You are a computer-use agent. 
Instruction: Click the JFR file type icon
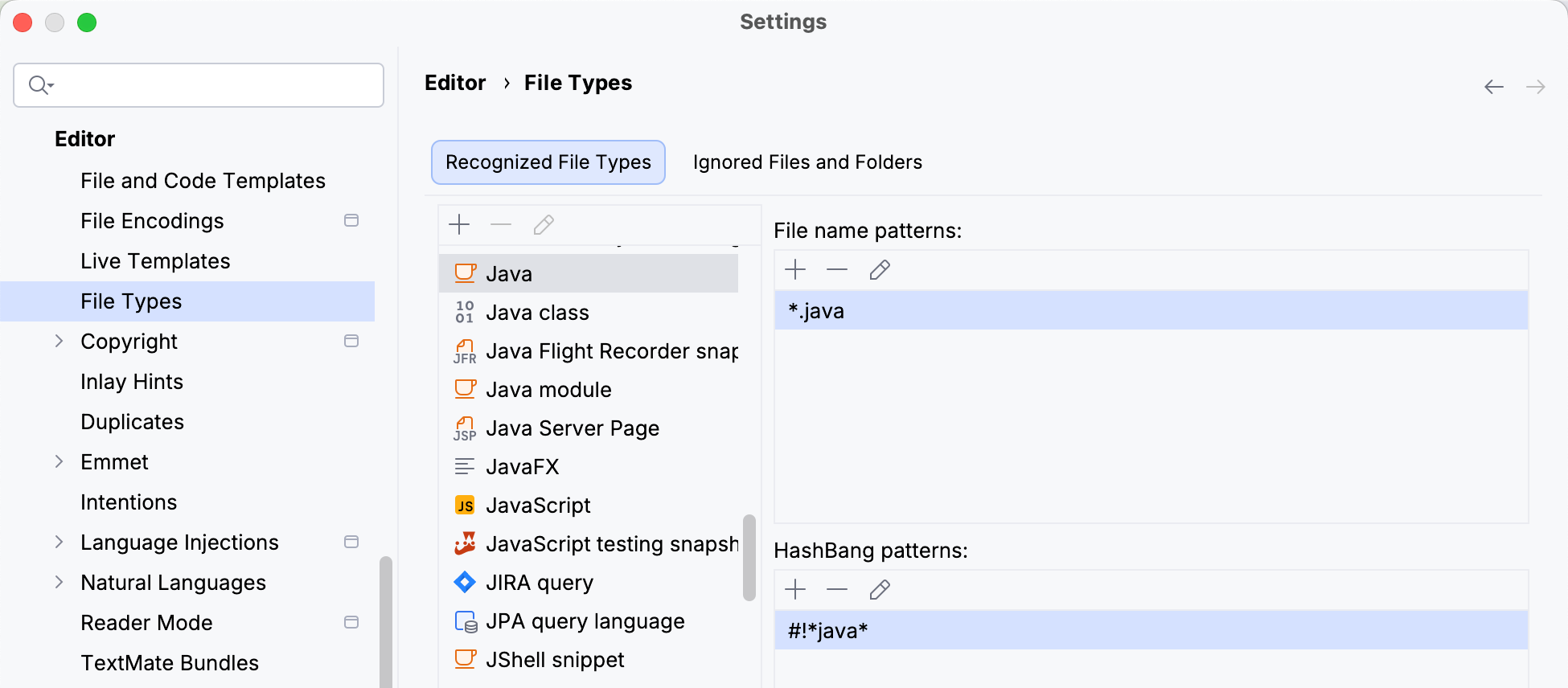click(x=465, y=351)
